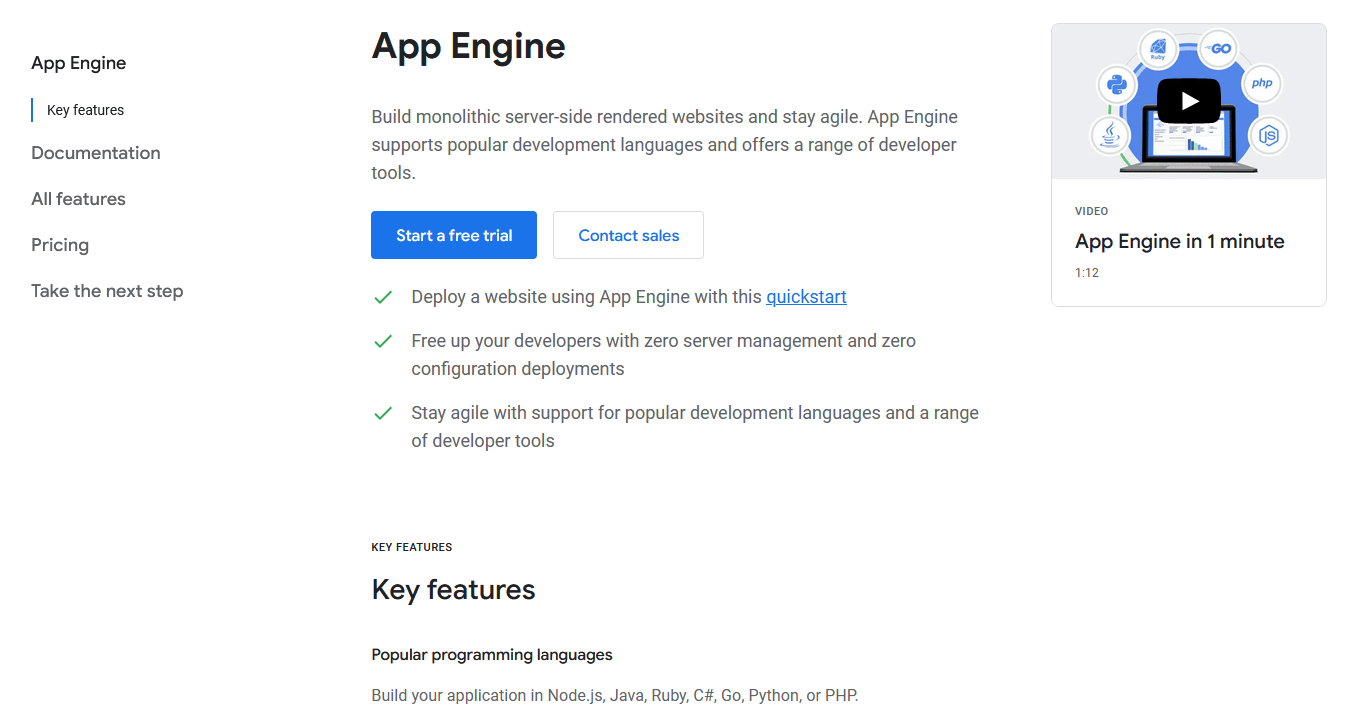Click the App Engine sidebar heading
Viewport: 1348px width, 725px height.
tap(78, 63)
